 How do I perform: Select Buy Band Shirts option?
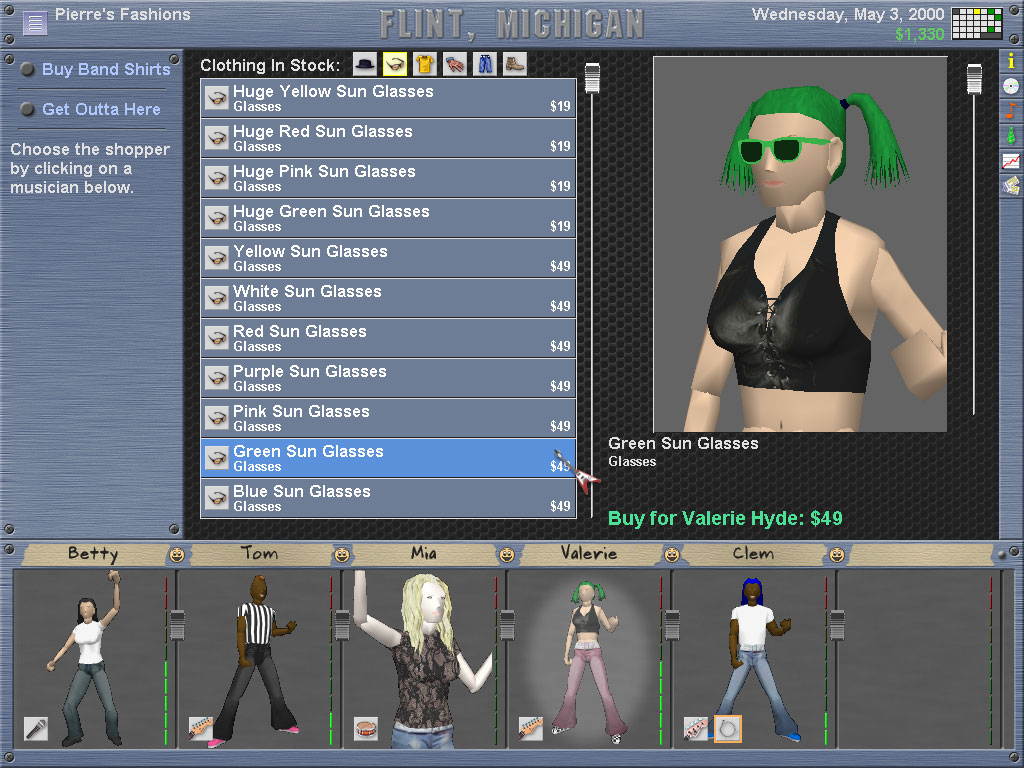[x=105, y=70]
